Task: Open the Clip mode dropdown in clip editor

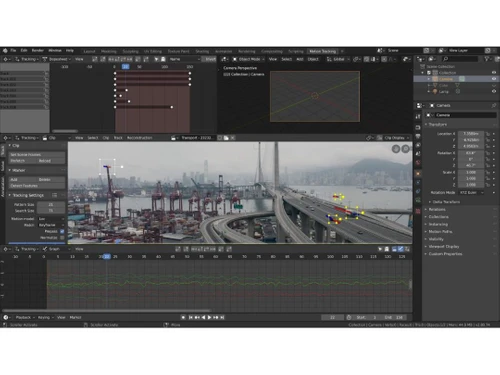Action: click(x=57, y=138)
